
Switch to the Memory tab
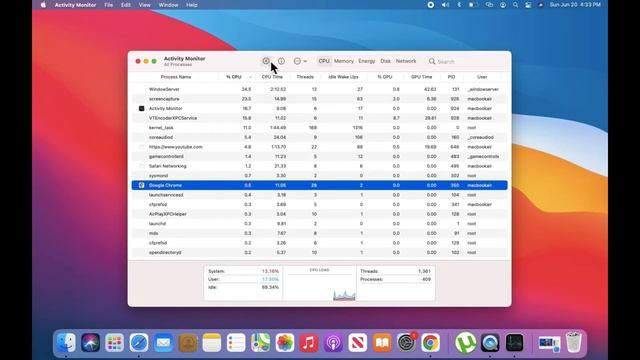coord(344,61)
